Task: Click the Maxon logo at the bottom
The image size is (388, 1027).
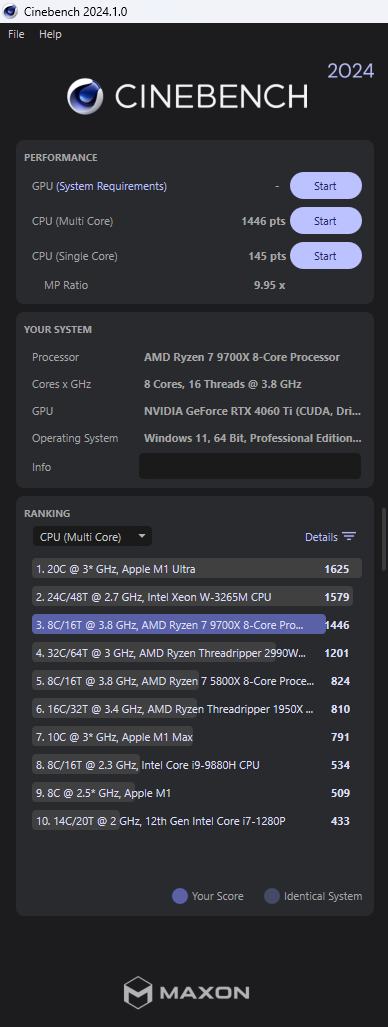Action: 187,992
